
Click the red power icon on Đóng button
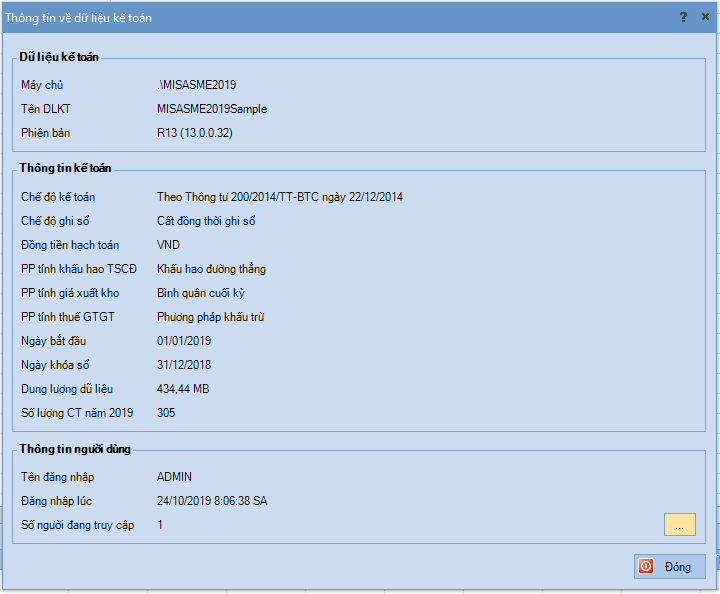click(x=646, y=566)
